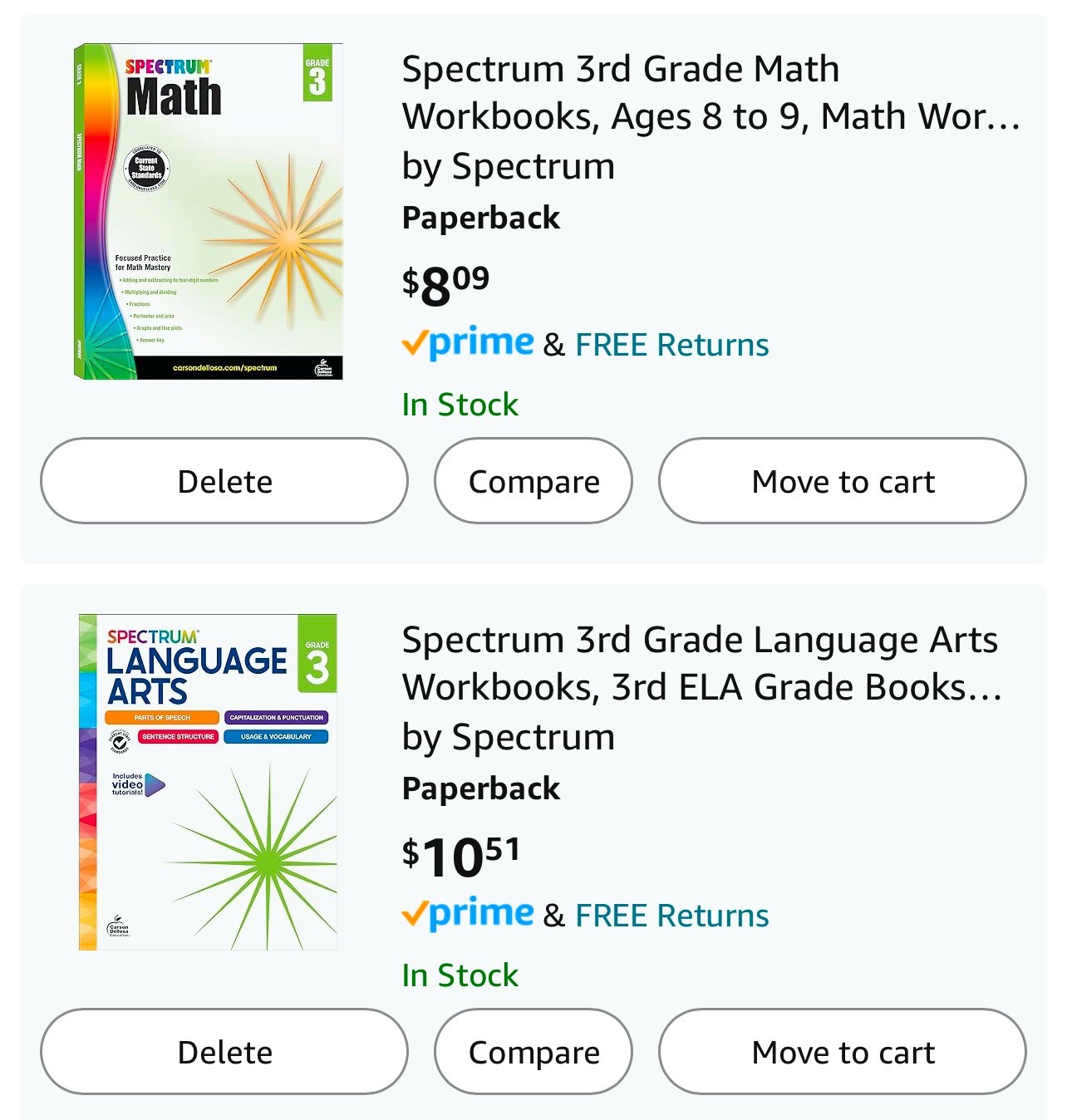The image size is (1067, 1120).
Task: Delete the Spectrum Language Arts workbook
Action: point(224,1052)
